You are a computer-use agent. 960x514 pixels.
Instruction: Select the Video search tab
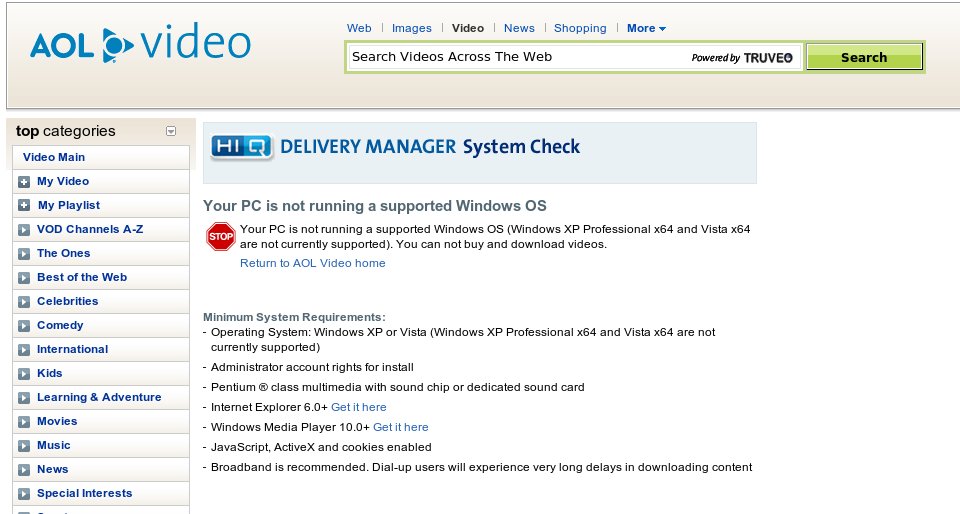[468, 28]
